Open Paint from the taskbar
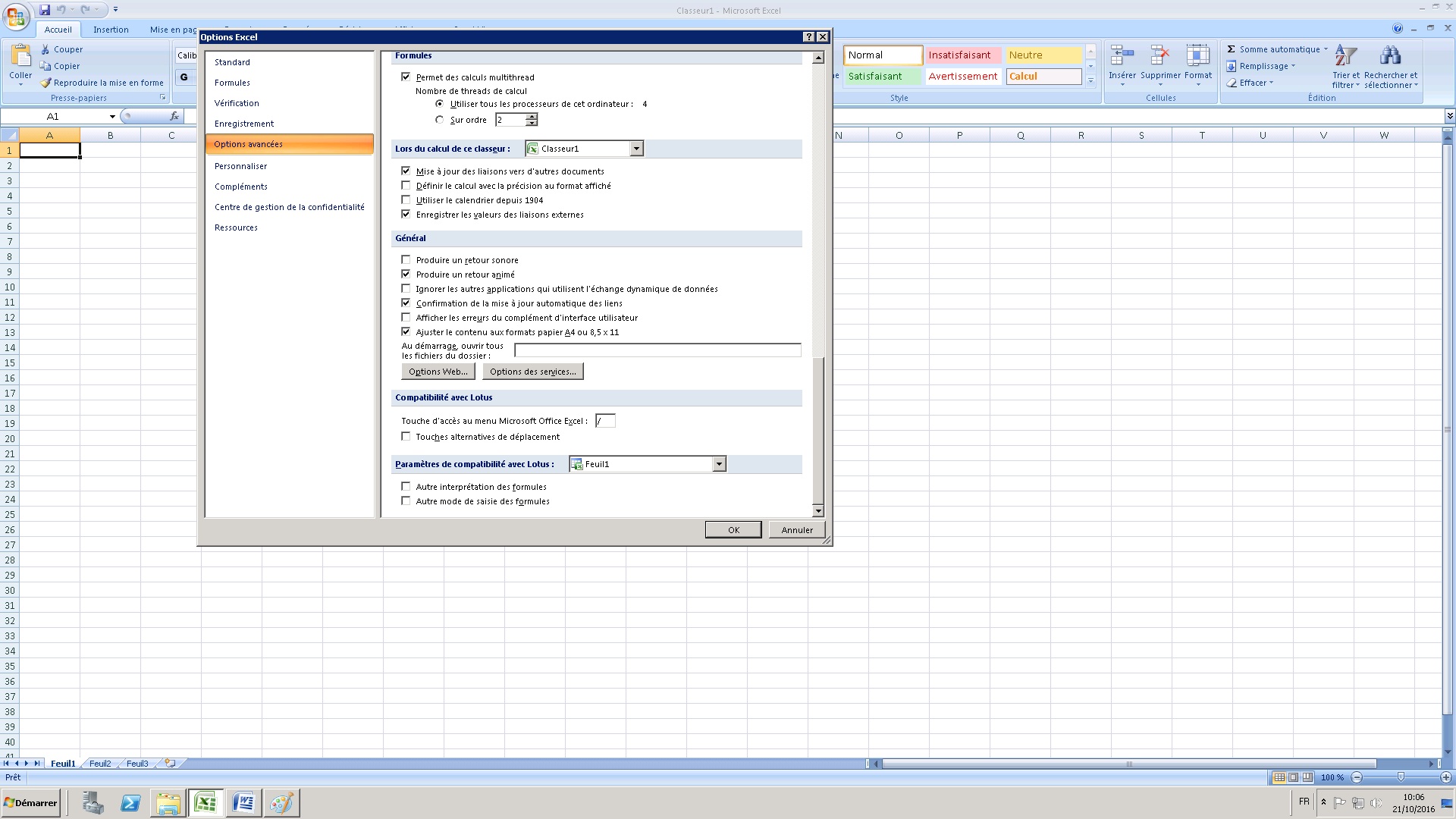This screenshot has height=819, width=1456. coord(281,802)
